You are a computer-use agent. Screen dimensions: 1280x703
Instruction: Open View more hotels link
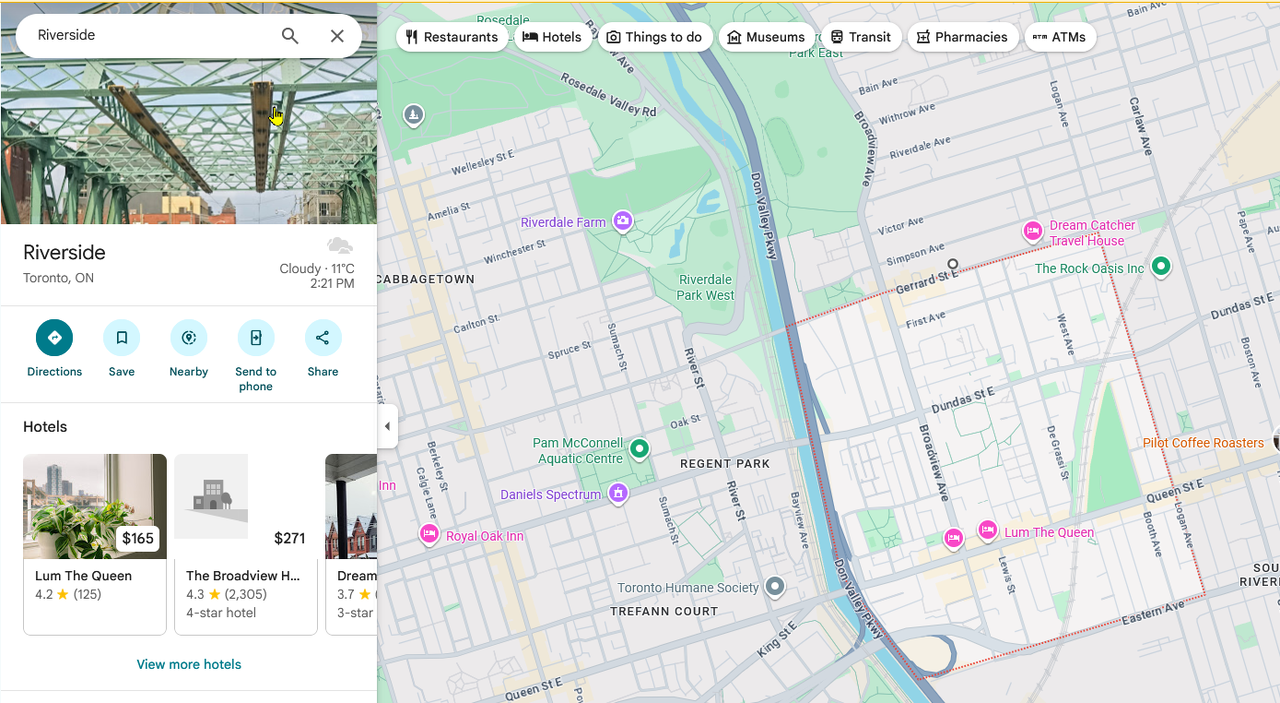189,664
